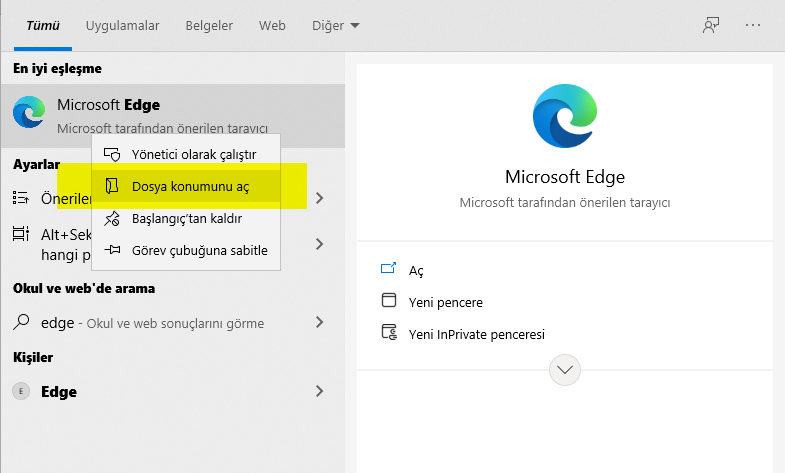This screenshot has width=785, height=473.
Task: Click the shield icon for run as administrator
Action: coord(112,154)
